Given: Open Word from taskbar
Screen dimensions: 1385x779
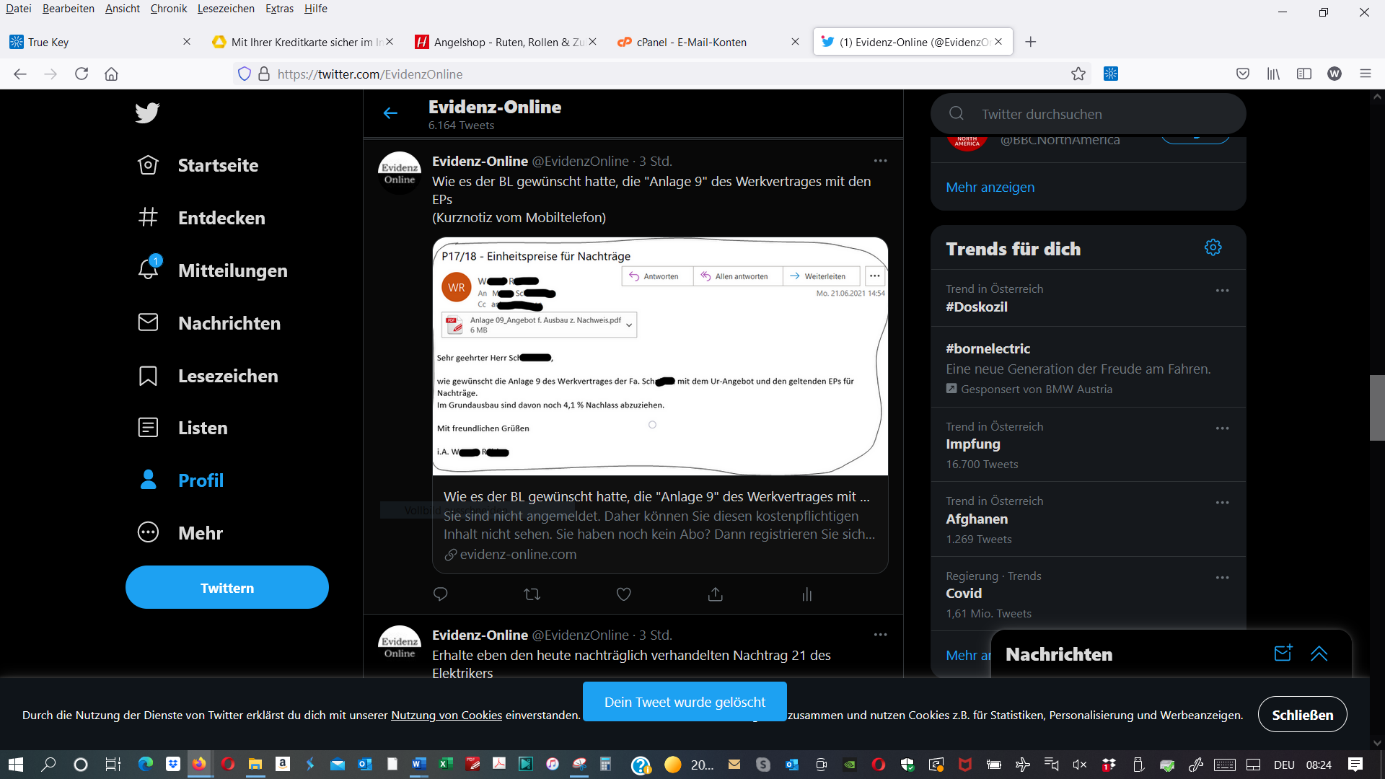Looking at the screenshot, I should point(419,765).
